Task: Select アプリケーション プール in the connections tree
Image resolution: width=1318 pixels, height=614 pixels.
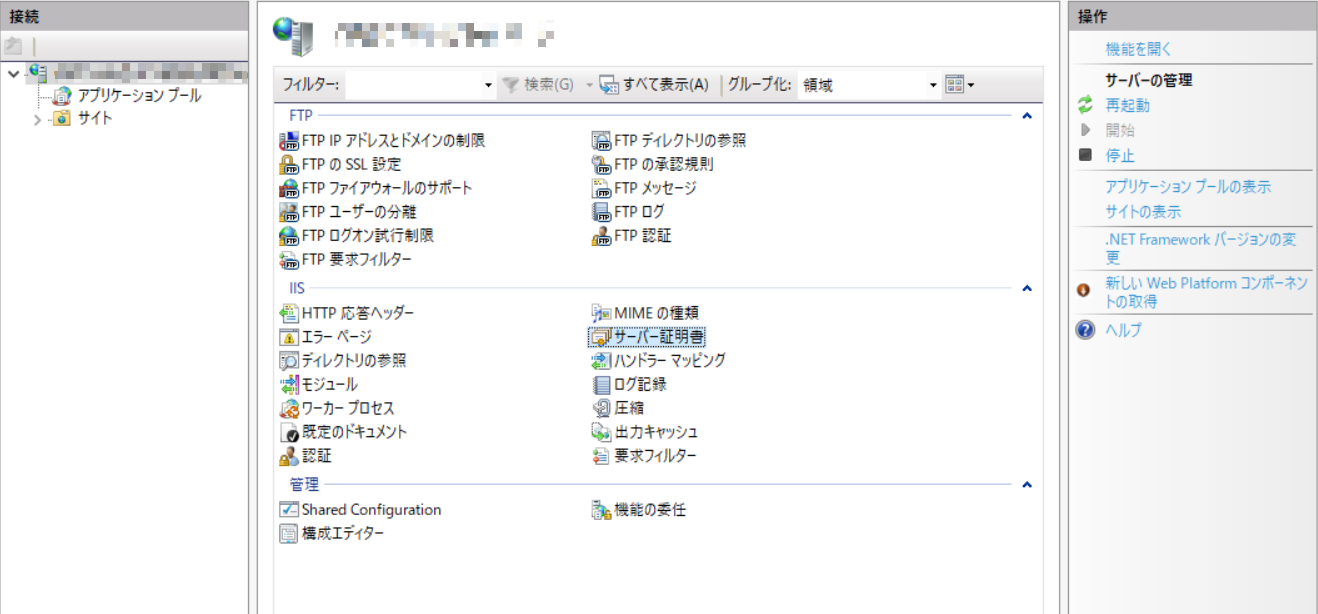Action: pos(139,95)
